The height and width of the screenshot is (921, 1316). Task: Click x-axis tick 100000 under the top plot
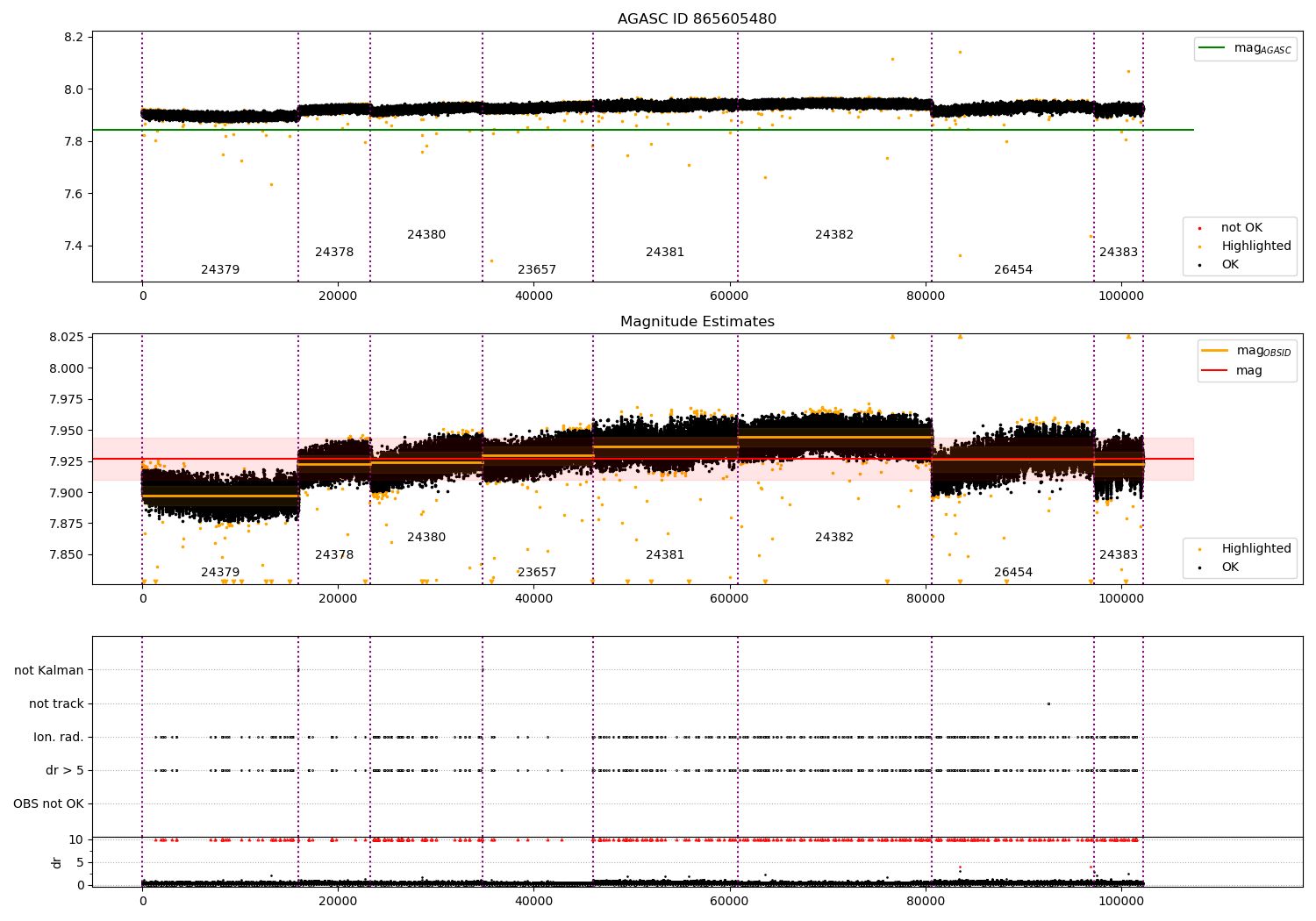click(1121, 296)
